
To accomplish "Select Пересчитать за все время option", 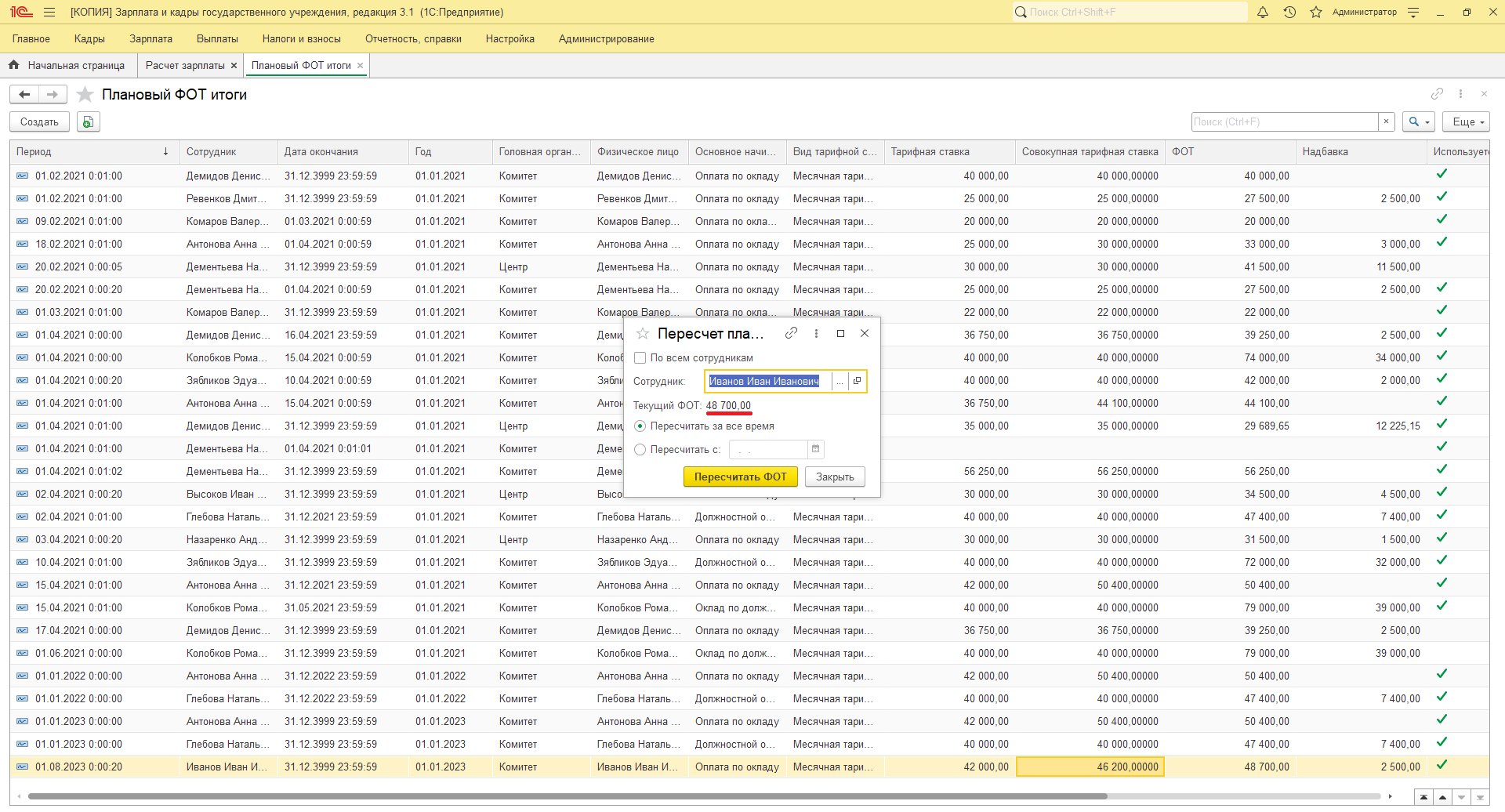I will click(x=640, y=426).
